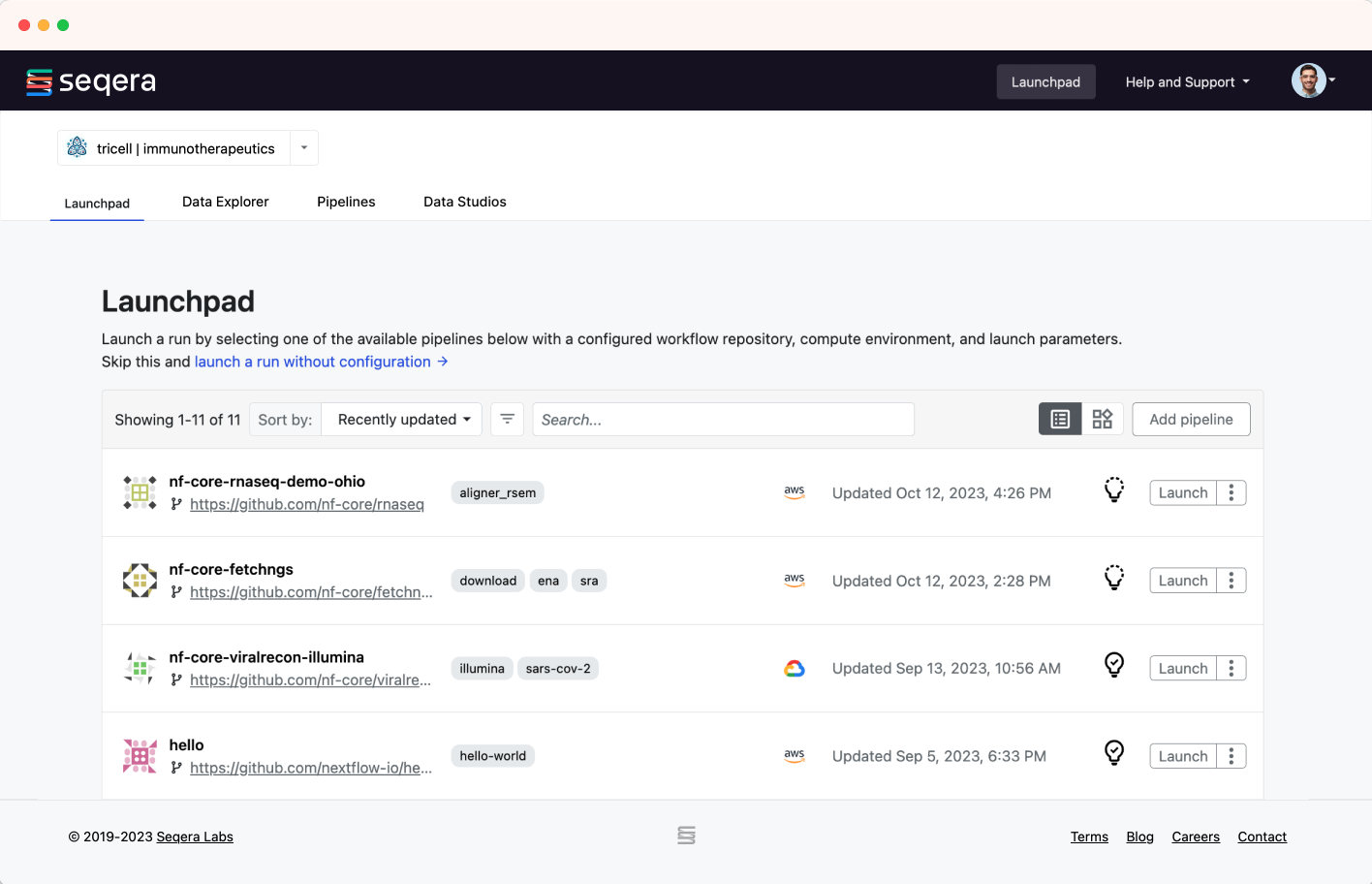
Task: Click the tricell workspace organization icon
Action: pyautogui.click(x=77, y=147)
